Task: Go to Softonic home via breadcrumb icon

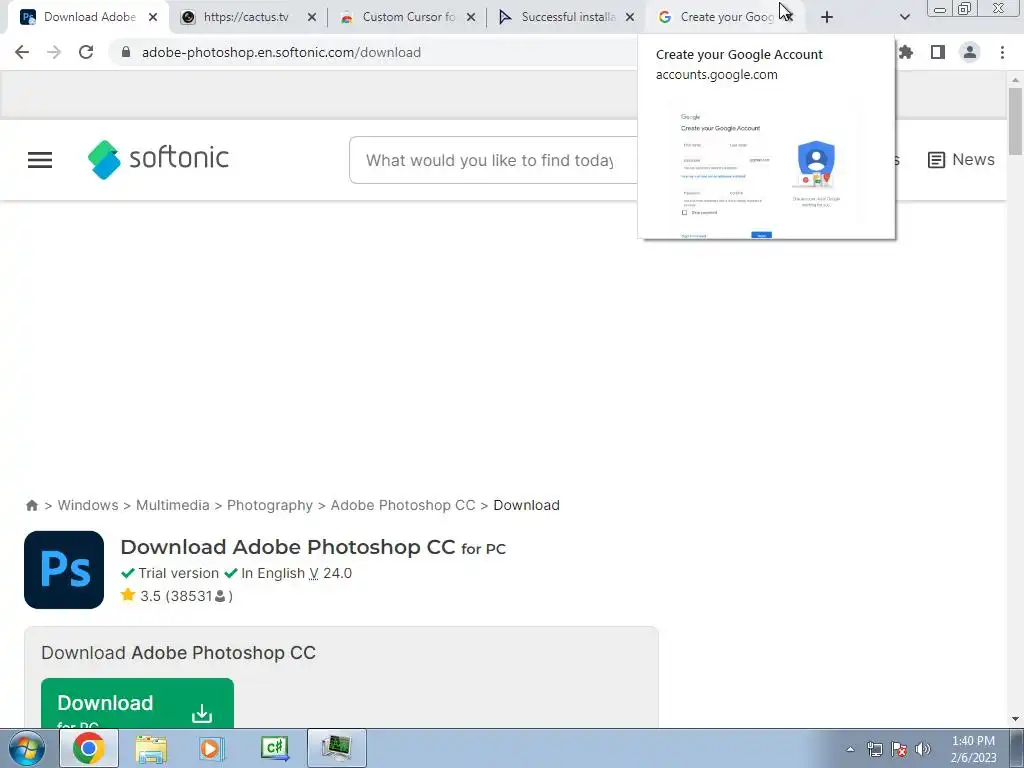Action: (31, 505)
